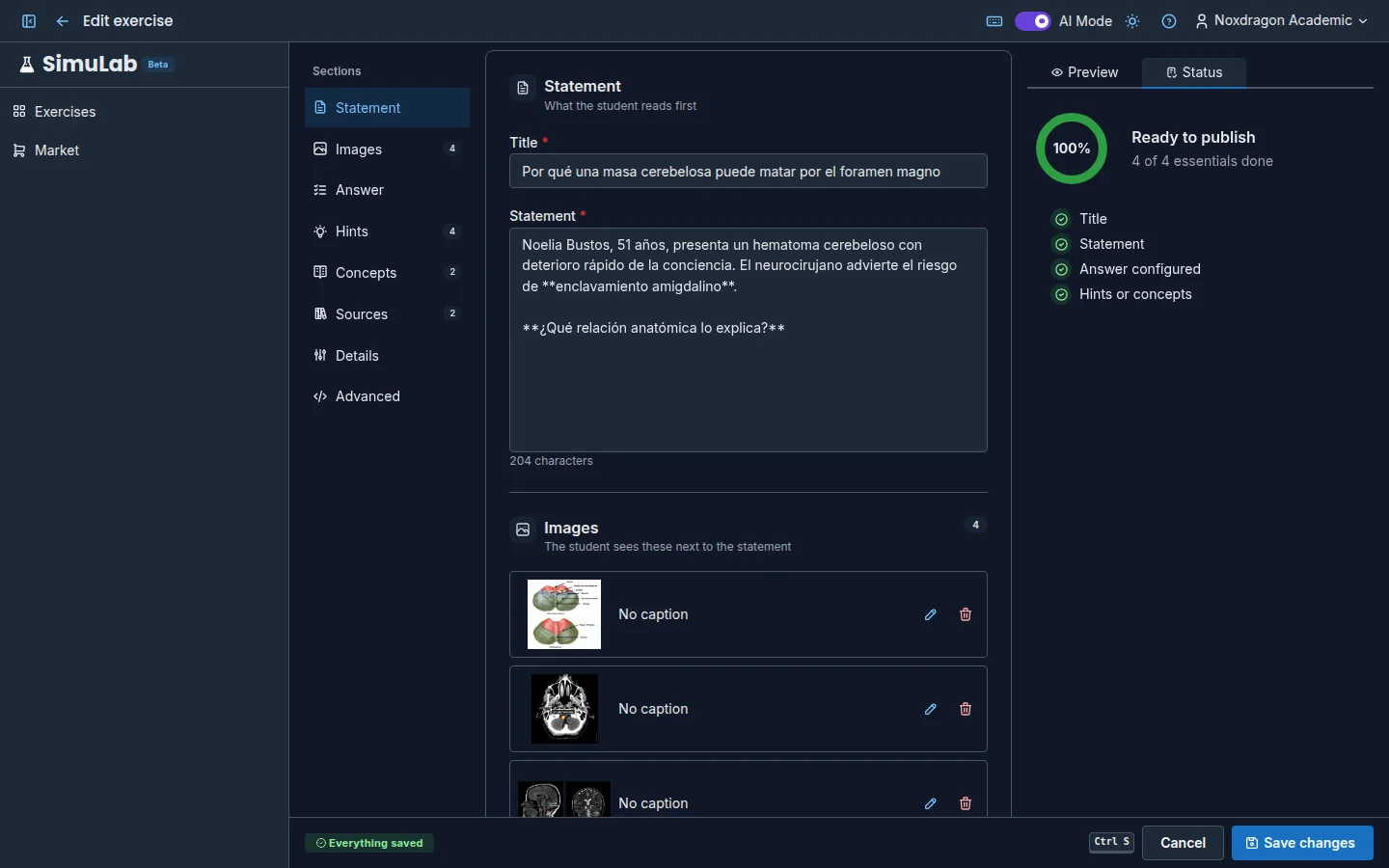This screenshot has width=1389, height=868.
Task: Select the sagittal MRI thumbnail
Action: [x=564, y=800]
